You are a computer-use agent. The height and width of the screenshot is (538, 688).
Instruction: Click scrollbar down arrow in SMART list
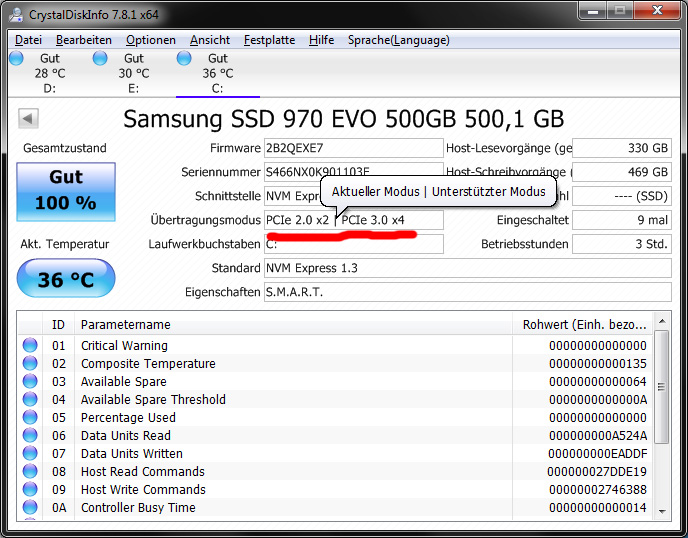point(662,511)
